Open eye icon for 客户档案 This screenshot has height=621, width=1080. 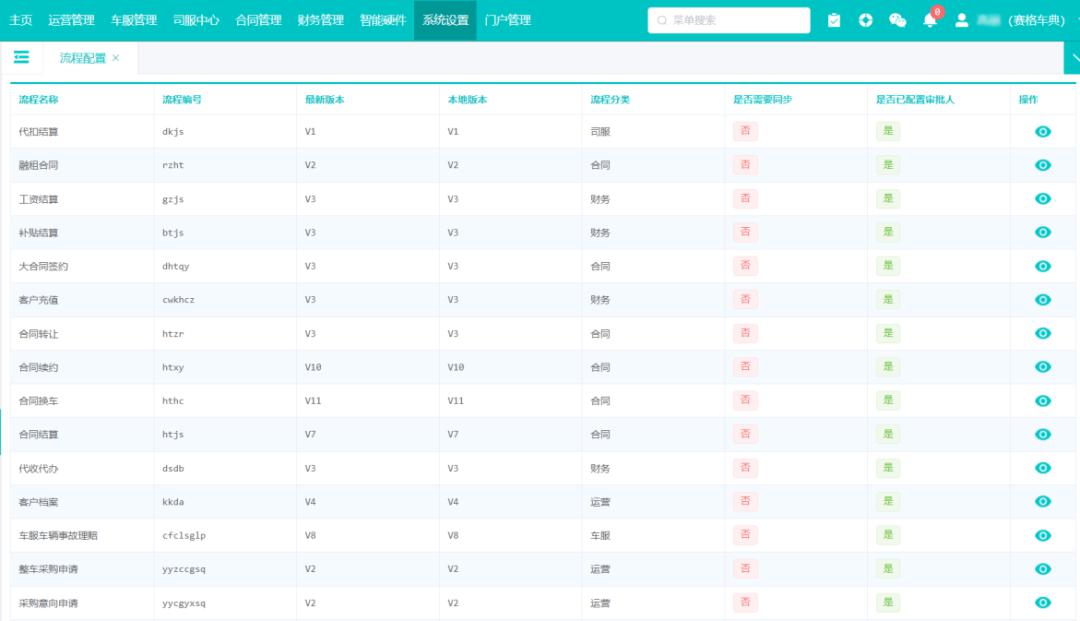click(1043, 502)
